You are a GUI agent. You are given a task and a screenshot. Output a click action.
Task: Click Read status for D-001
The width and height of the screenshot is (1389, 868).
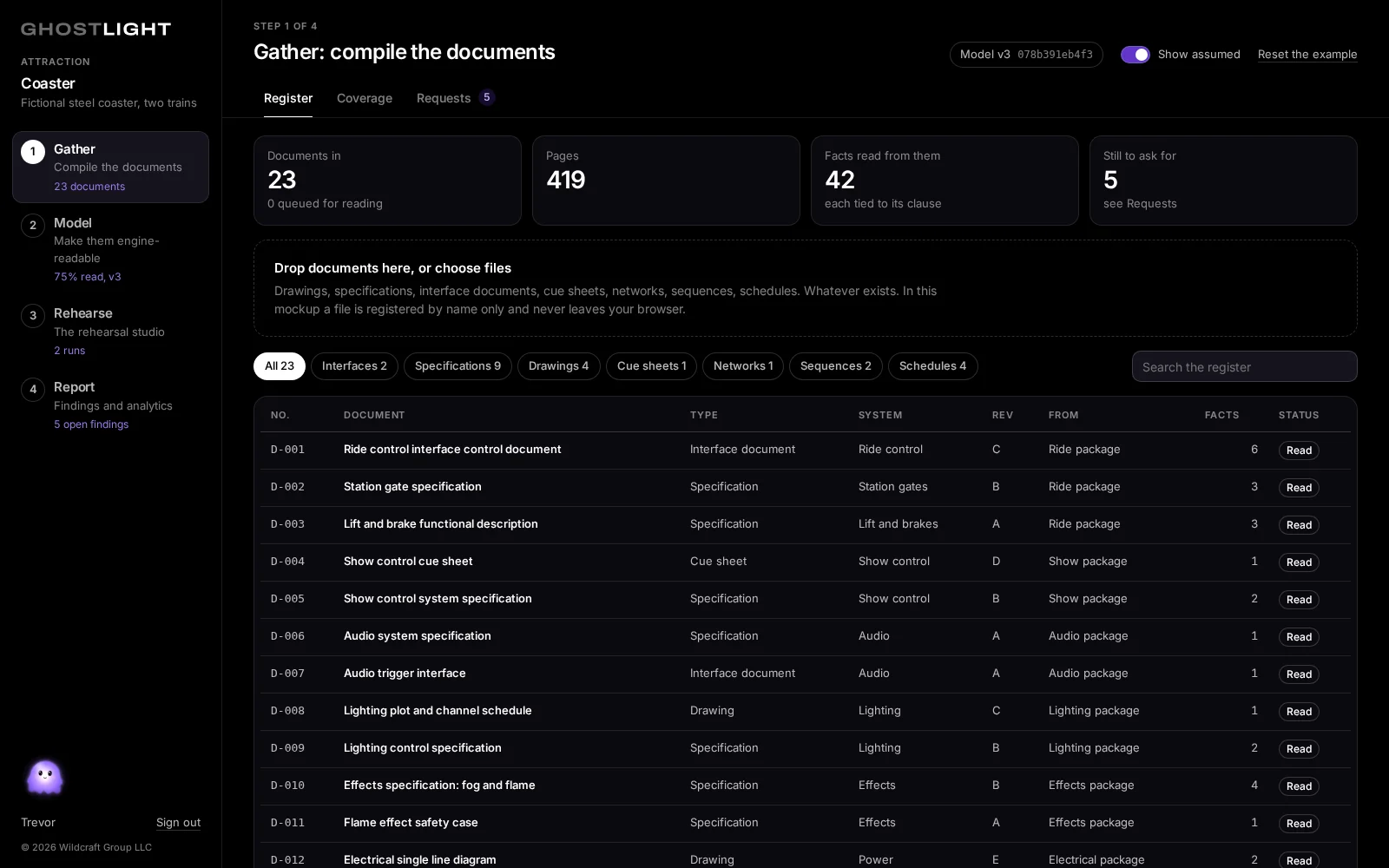tap(1299, 450)
